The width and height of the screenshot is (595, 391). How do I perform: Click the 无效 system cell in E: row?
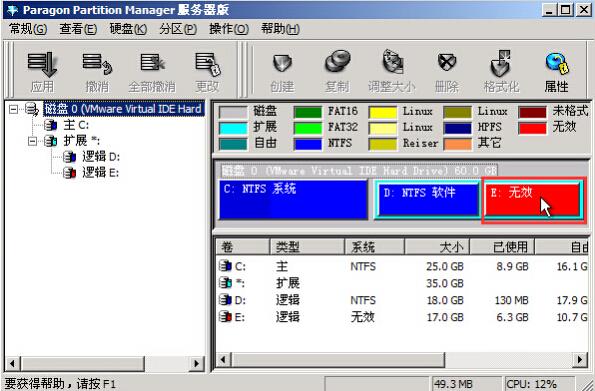coord(363,317)
